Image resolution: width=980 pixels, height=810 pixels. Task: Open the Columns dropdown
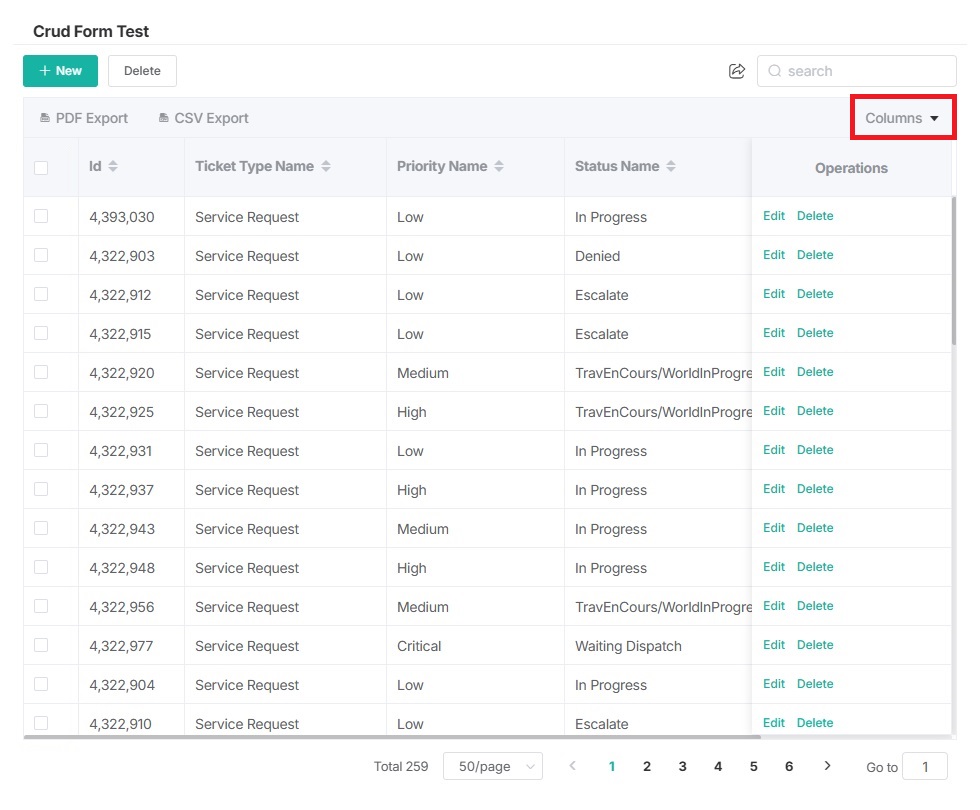(x=902, y=118)
